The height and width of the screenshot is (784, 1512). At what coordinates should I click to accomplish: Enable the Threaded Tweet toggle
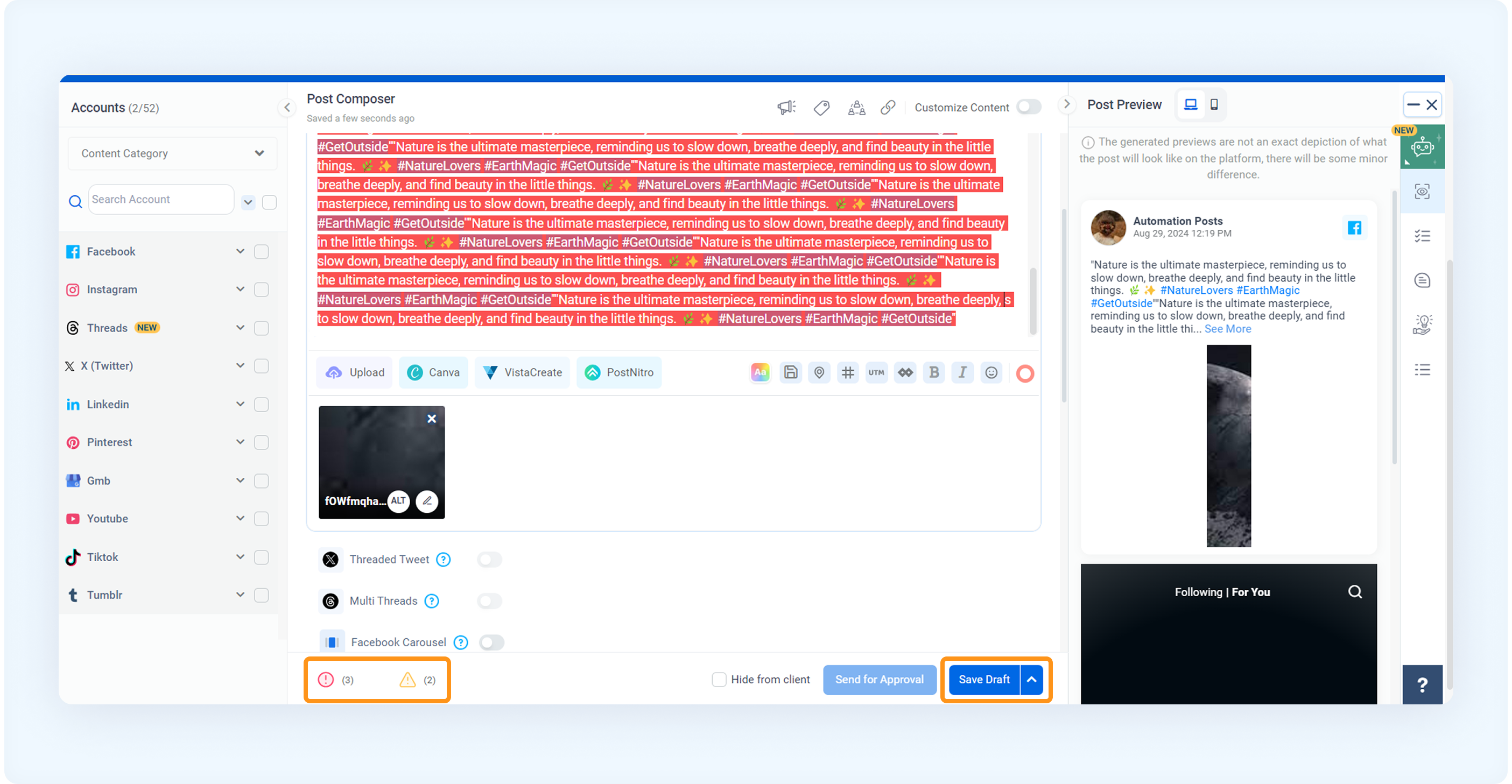pyautogui.click(x=489, y=560)
